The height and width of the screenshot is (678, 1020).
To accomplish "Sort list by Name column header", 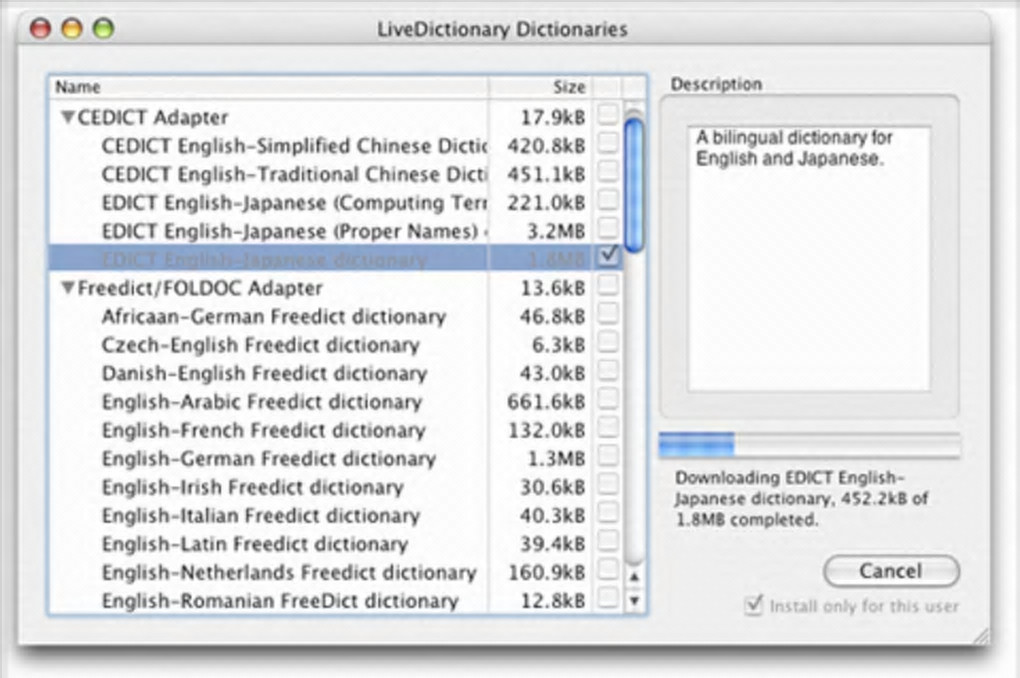I will coord(268,87).
